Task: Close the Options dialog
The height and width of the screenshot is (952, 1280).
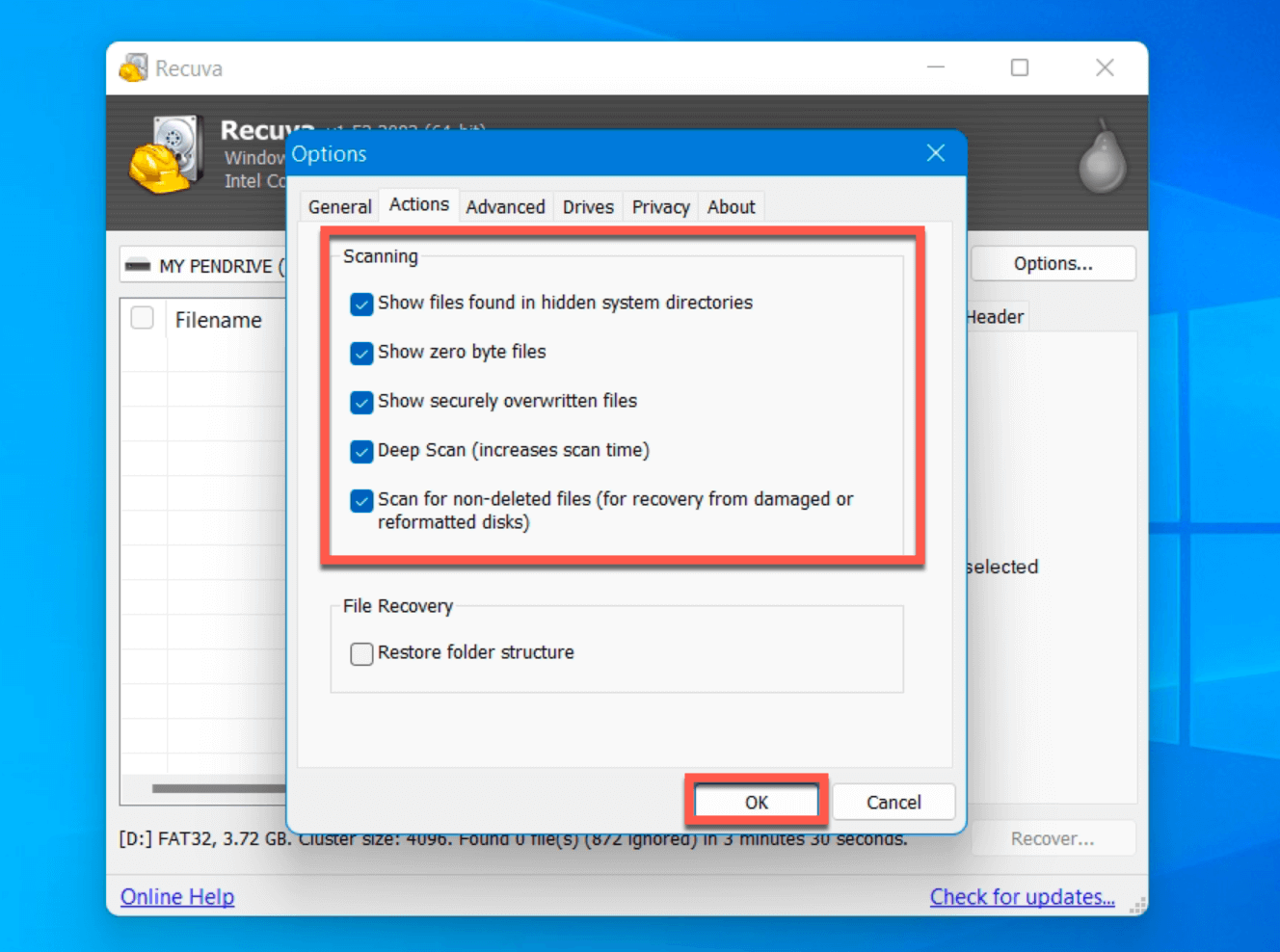Action: pos(935,153)
